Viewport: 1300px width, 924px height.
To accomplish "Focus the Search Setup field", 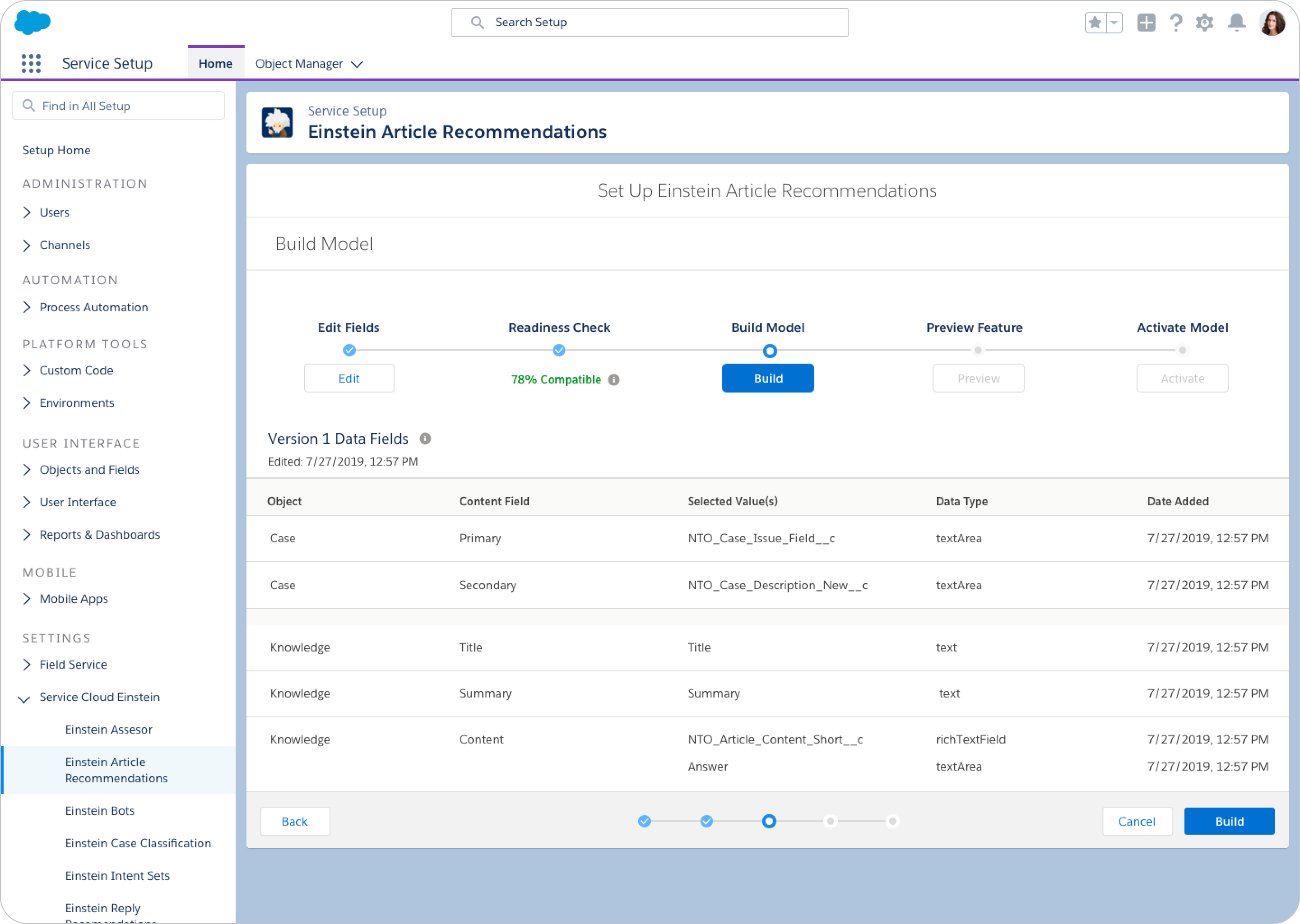I will (650, 22).
